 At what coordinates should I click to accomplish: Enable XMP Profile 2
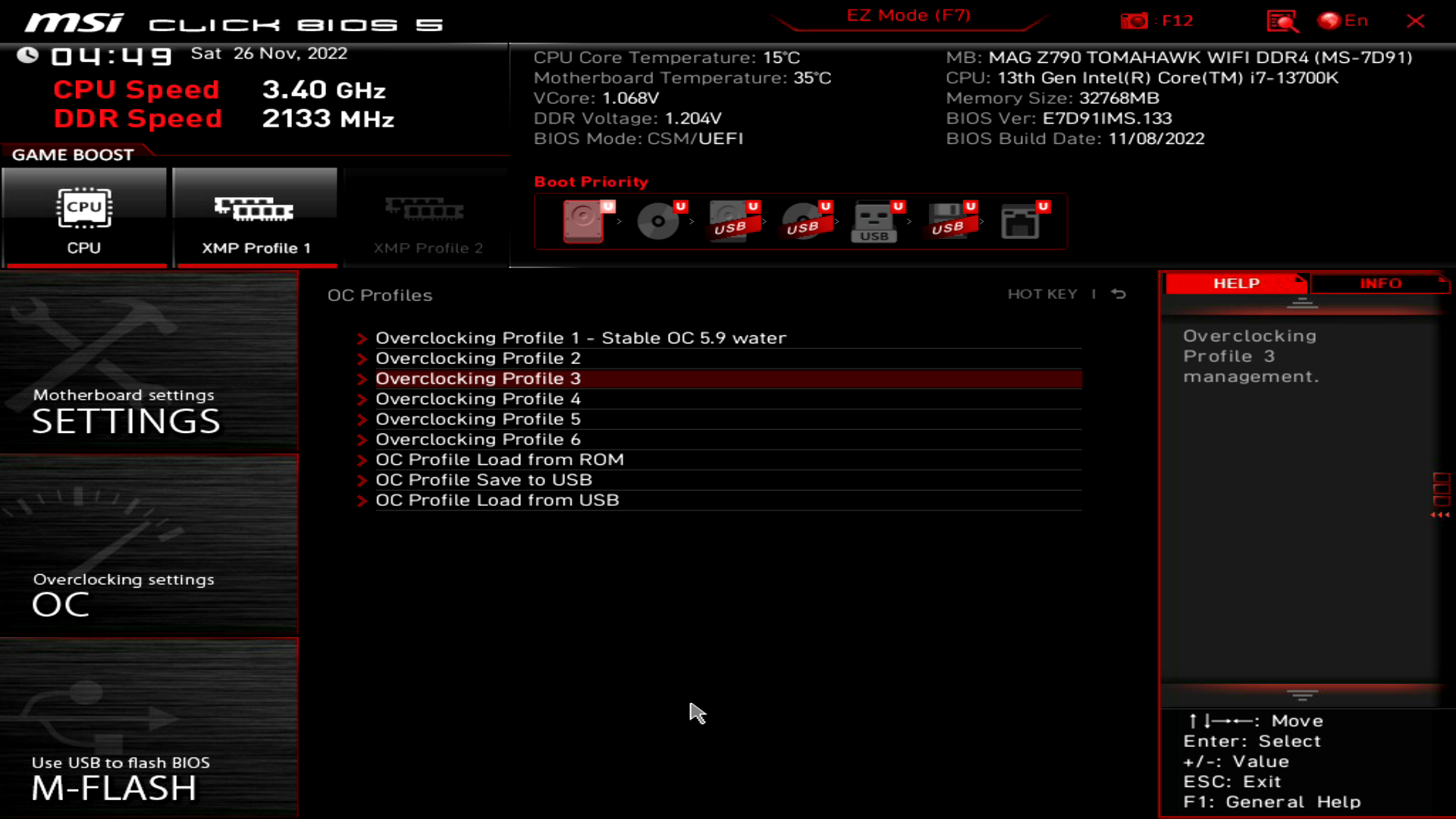pos(426,218)
